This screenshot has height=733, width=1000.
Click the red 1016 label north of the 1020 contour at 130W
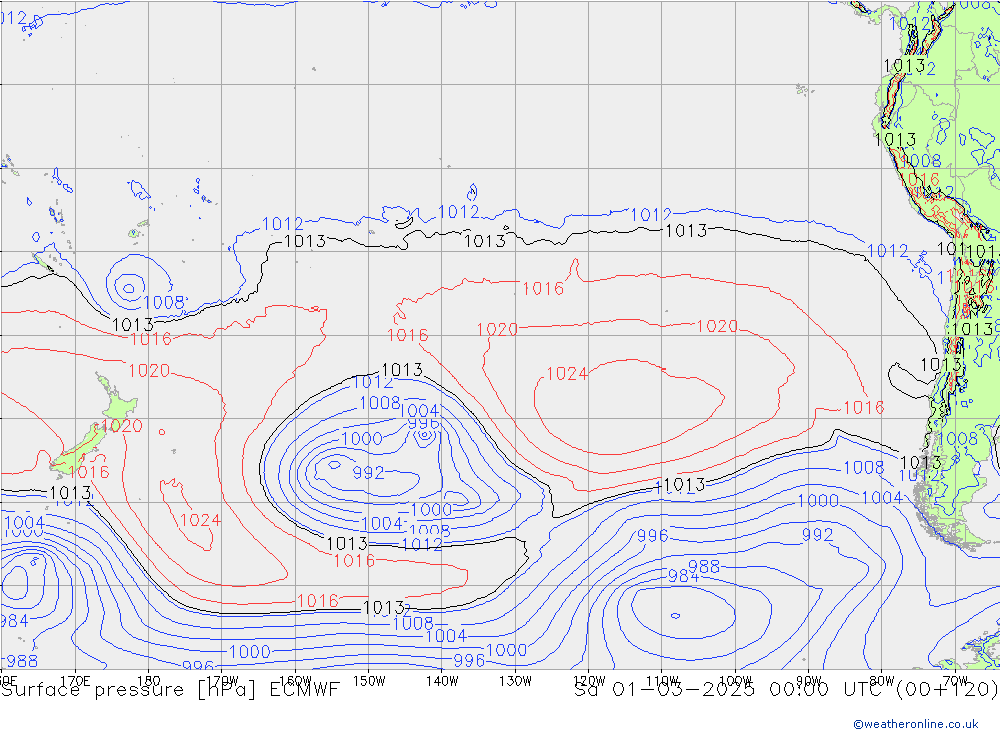coord(543,289)
